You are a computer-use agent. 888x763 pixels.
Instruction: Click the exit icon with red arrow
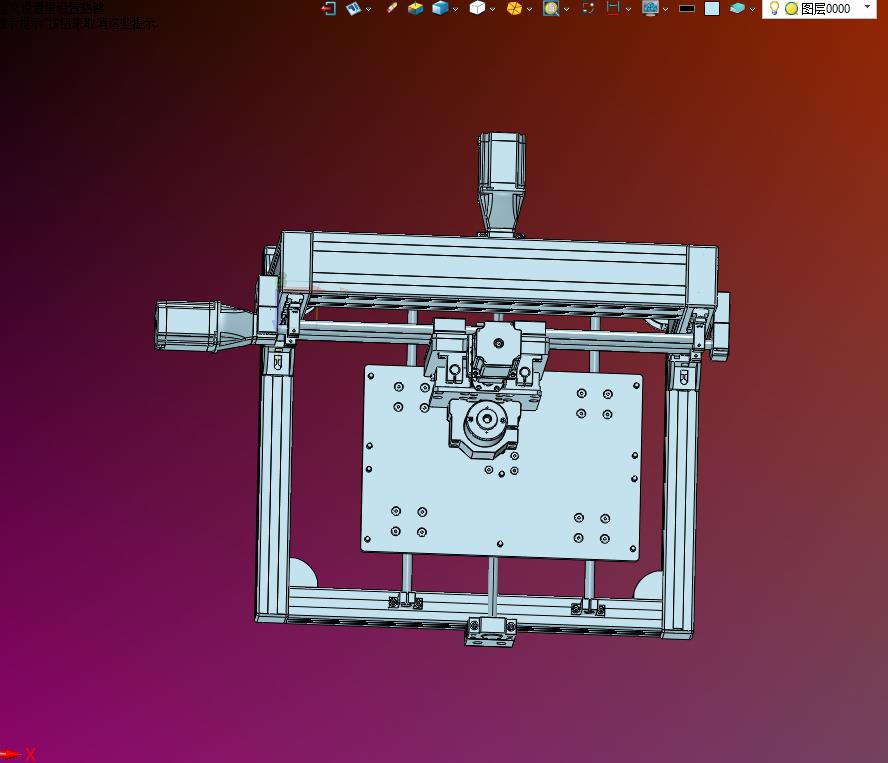click(329, 8)
